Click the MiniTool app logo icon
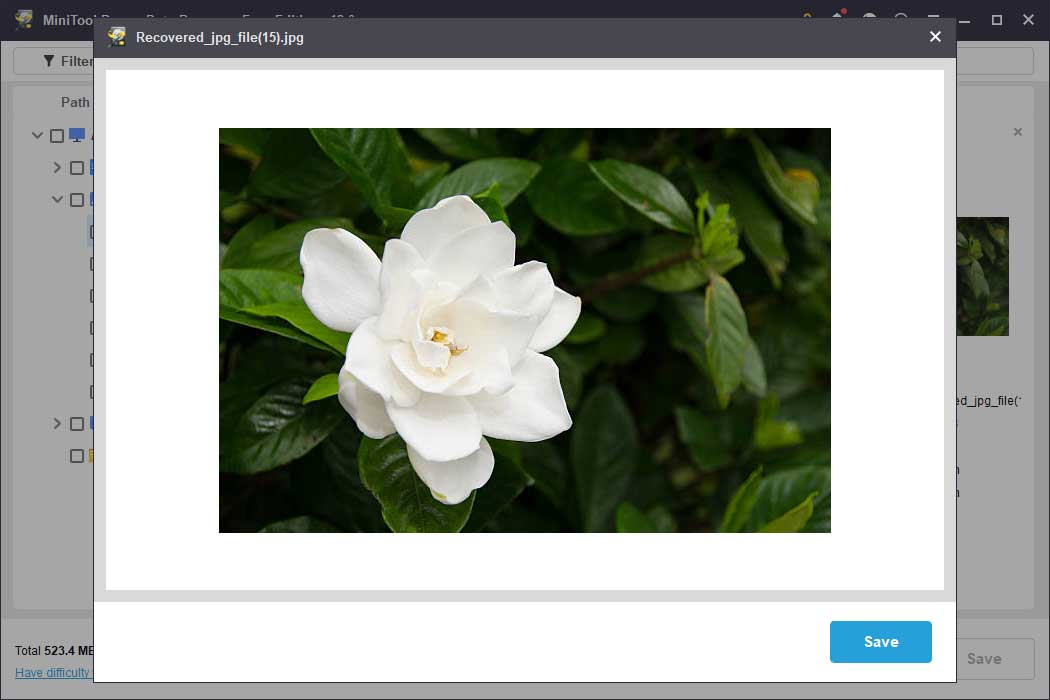This screenshot has width=1050, height=700. (24, 20)
